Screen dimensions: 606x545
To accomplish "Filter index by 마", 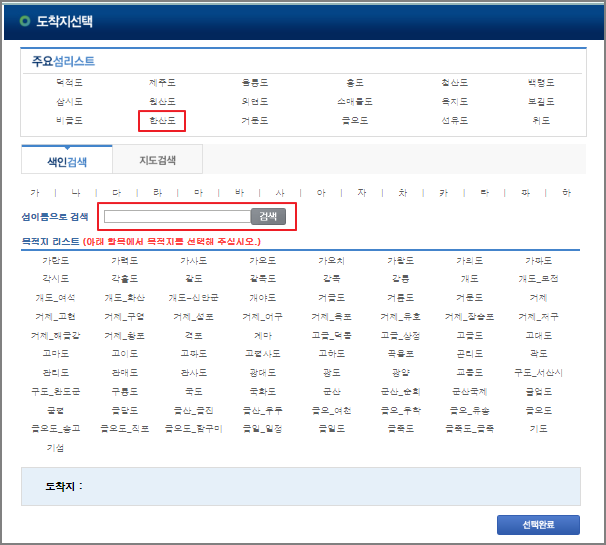I will click(x=198, y=192).
